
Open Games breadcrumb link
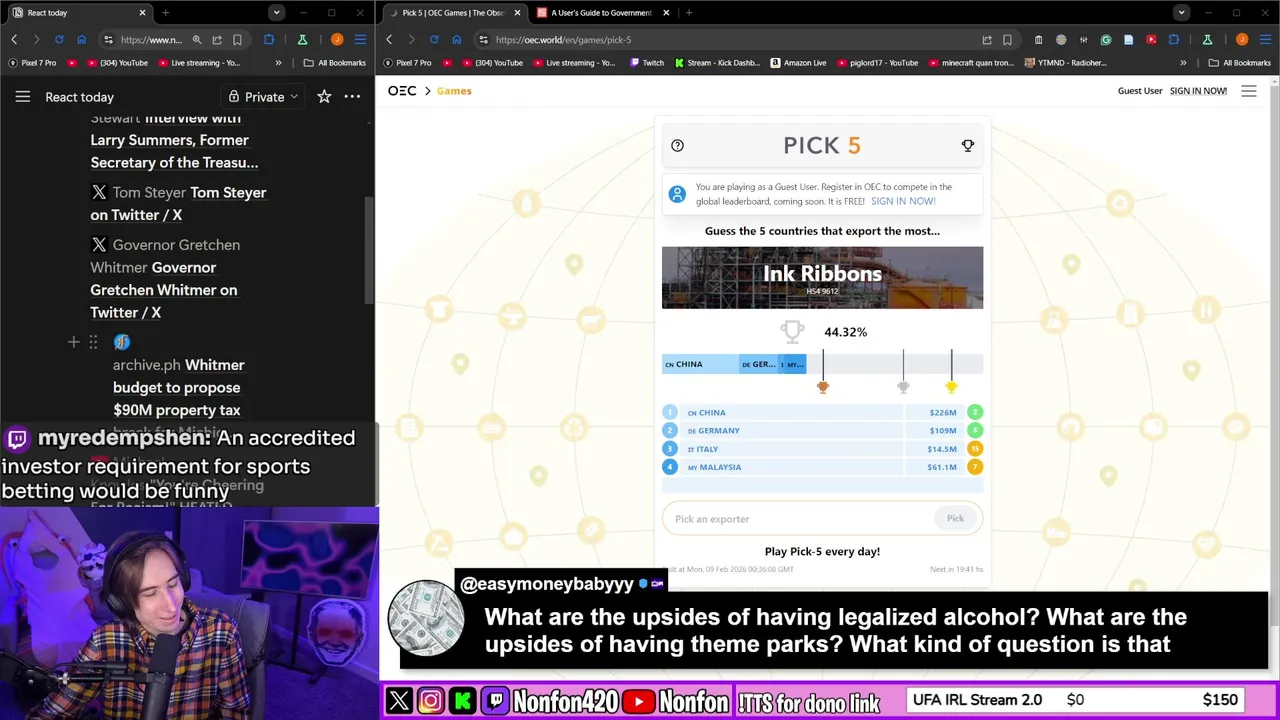453,91
